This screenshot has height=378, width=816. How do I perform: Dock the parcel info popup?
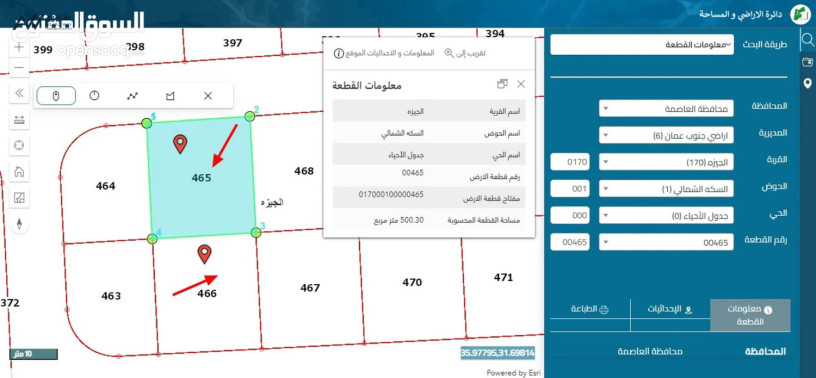click(x=502, y=84)
